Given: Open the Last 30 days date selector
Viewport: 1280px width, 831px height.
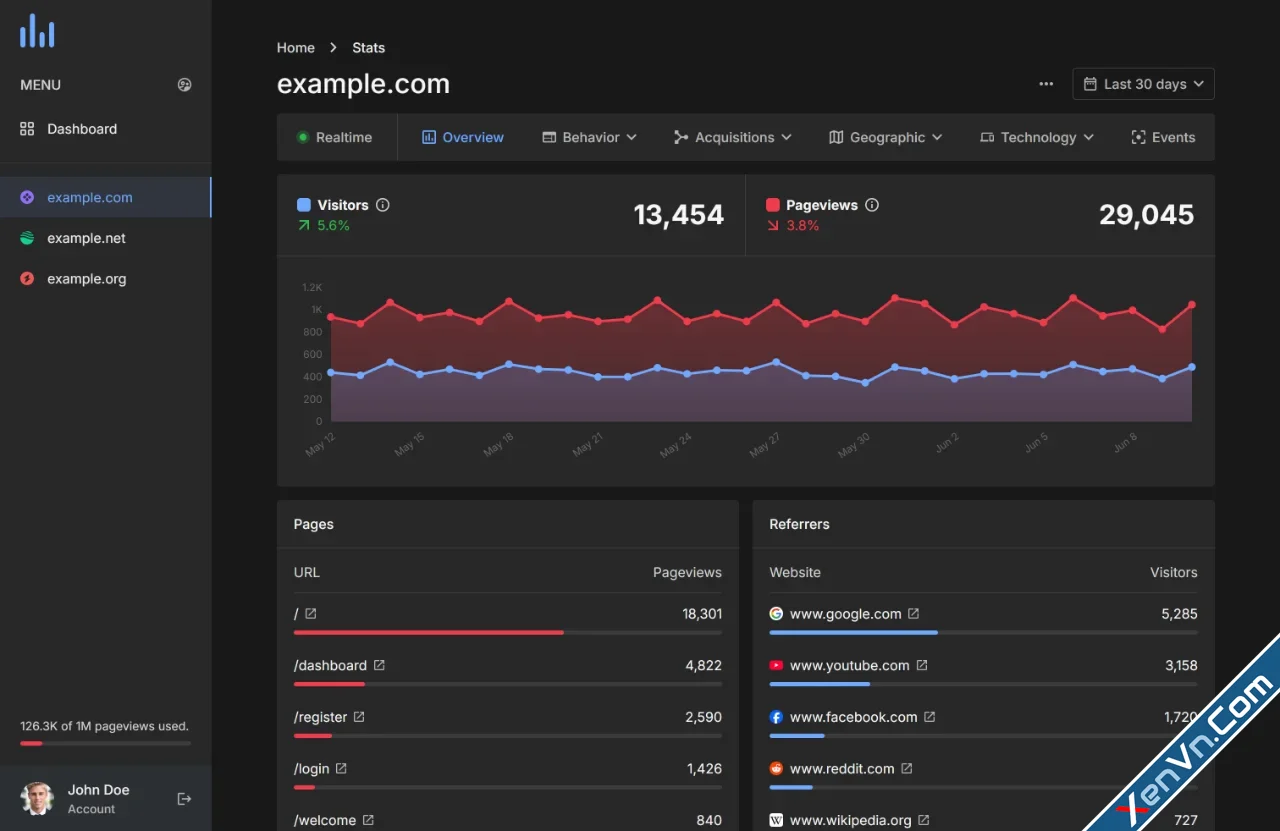Looking at the screenshot, I should 1142,84.
